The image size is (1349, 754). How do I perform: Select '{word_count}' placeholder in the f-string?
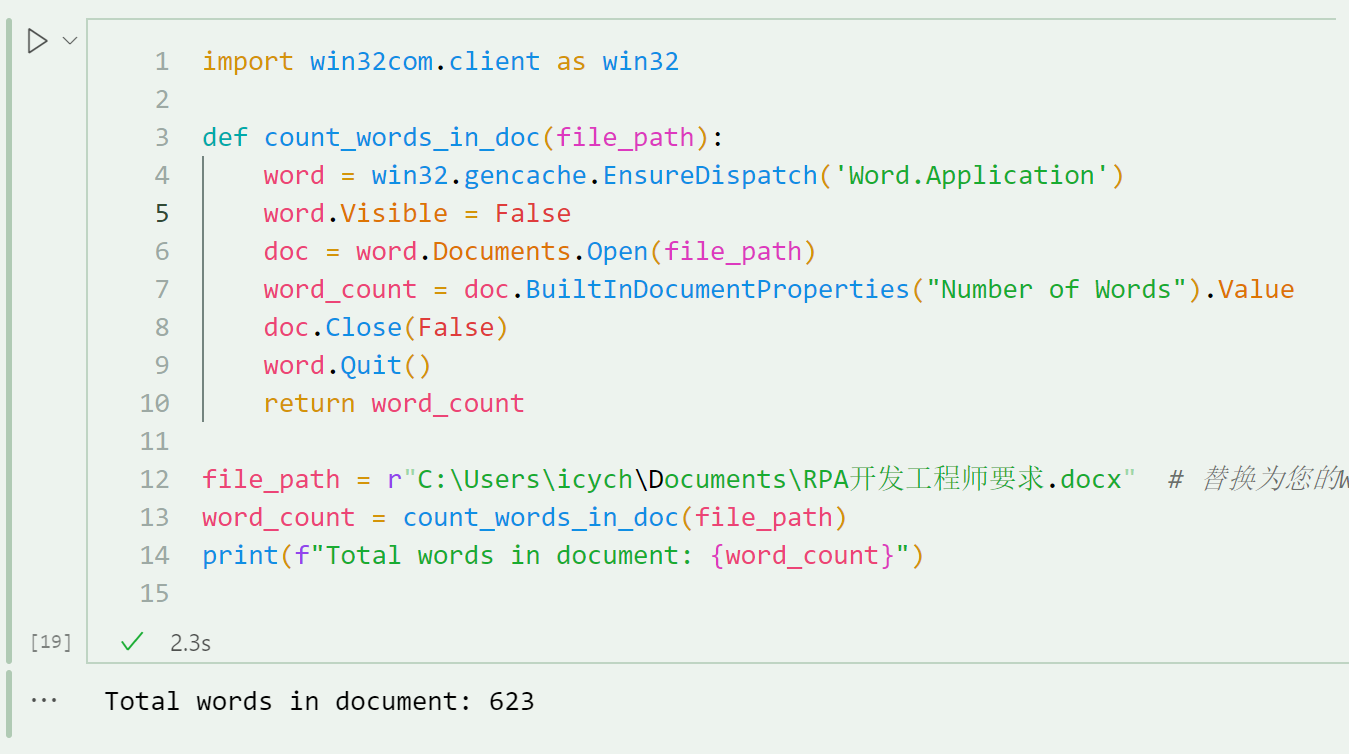click(802, 556)
